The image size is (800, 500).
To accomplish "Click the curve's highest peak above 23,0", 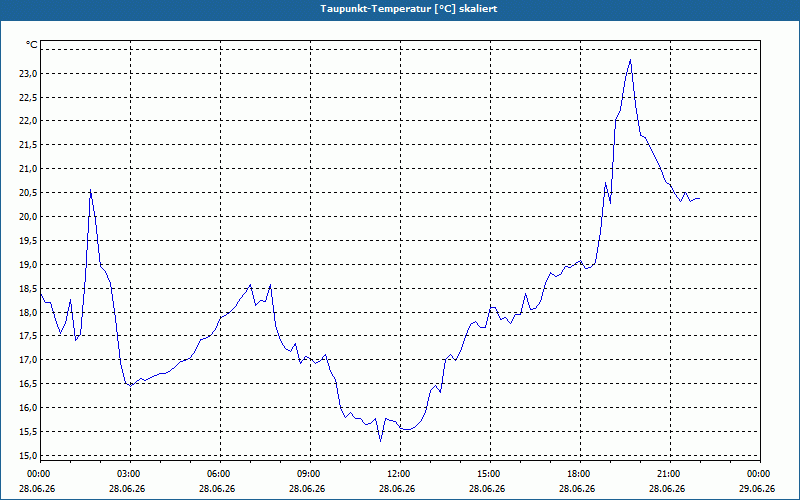I will (631, 60).
